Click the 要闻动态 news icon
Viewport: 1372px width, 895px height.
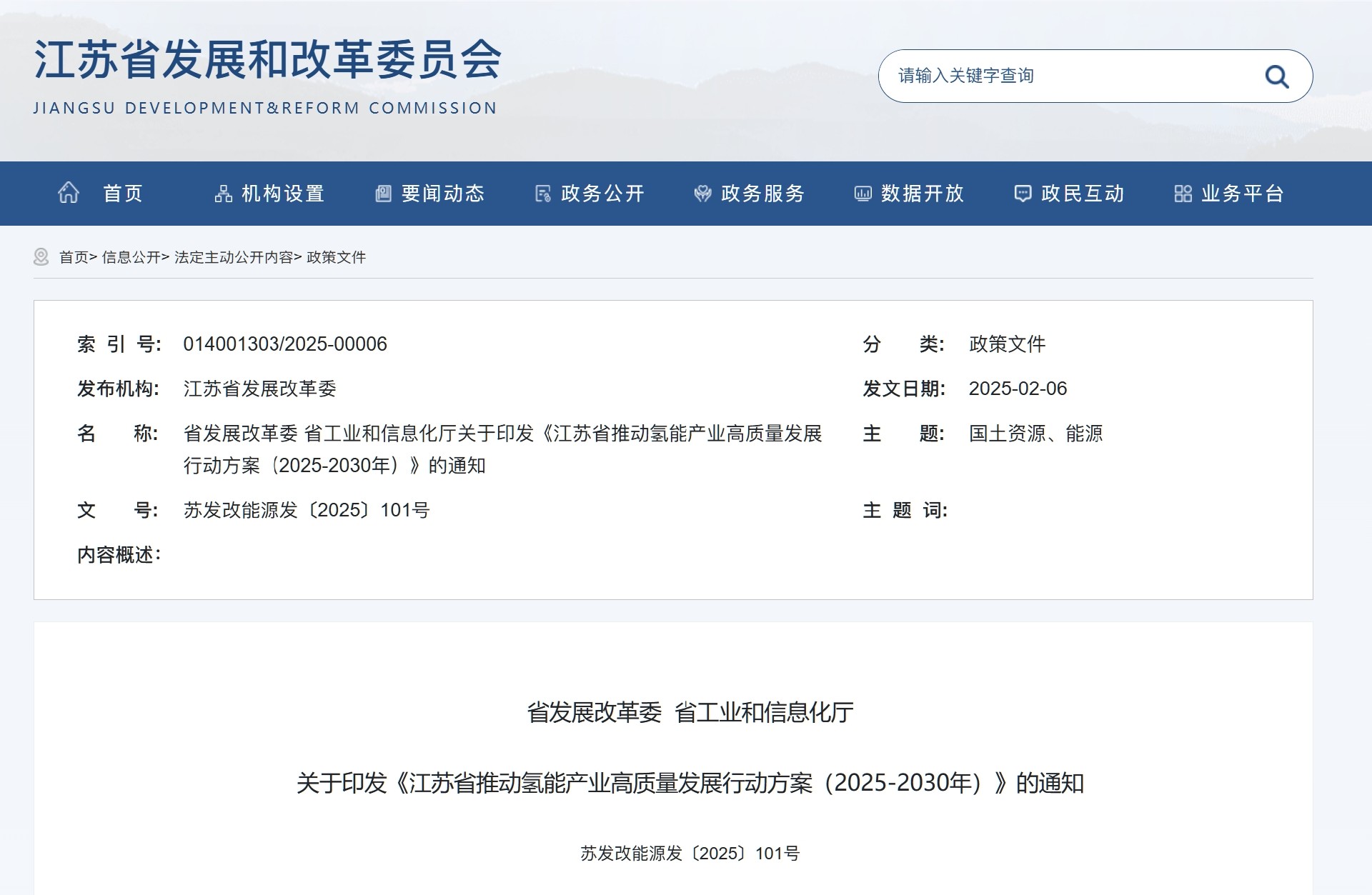[383, 194]
